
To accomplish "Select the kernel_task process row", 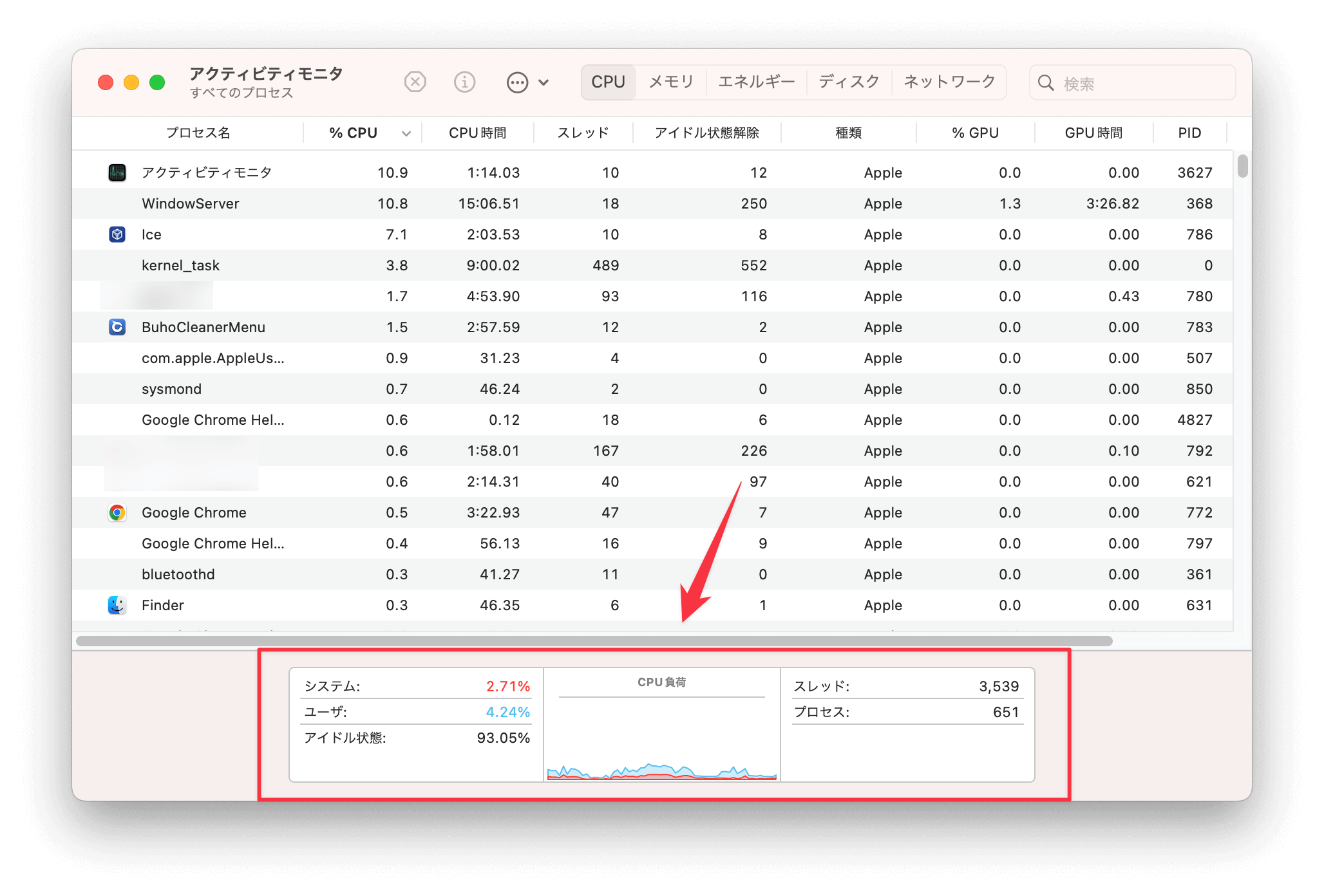I will 652,265.
